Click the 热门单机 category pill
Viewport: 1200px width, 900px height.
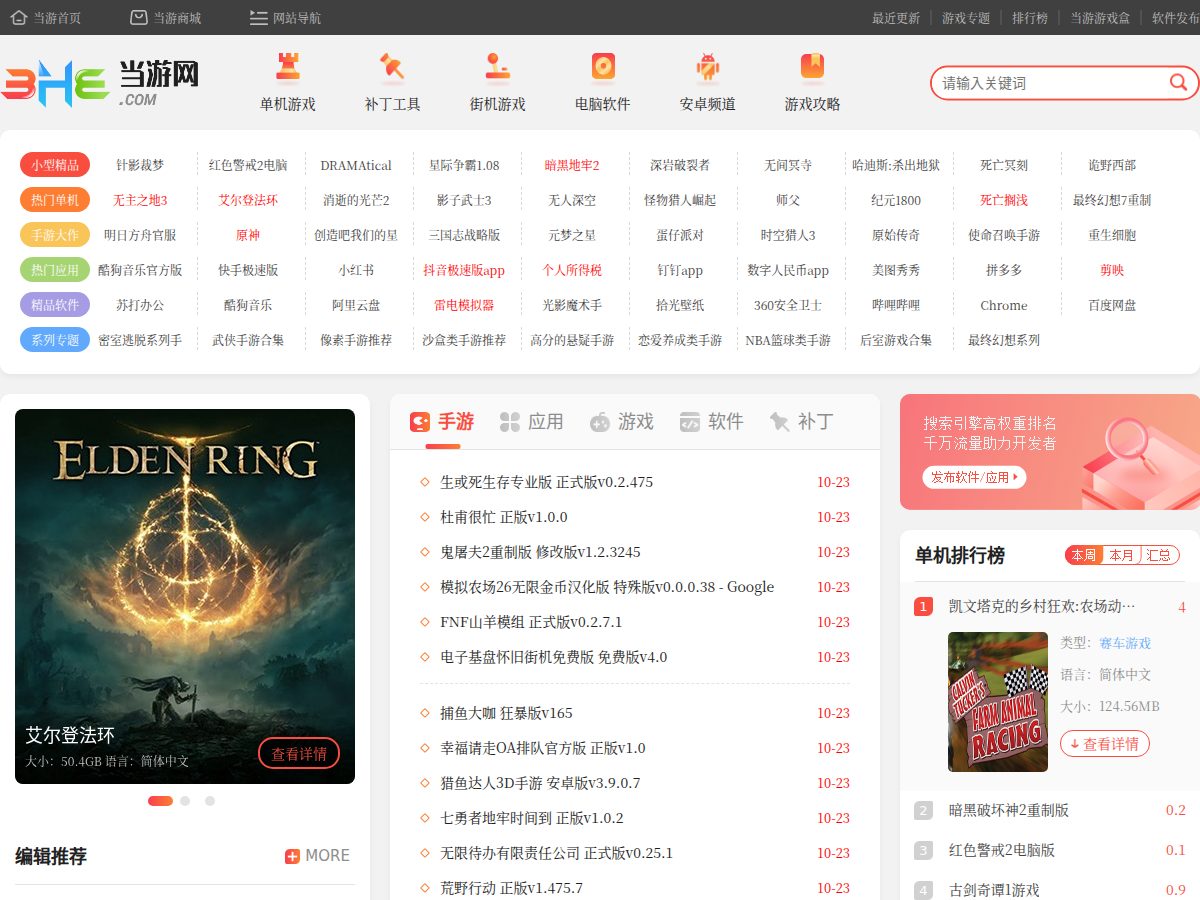[55, 200]
